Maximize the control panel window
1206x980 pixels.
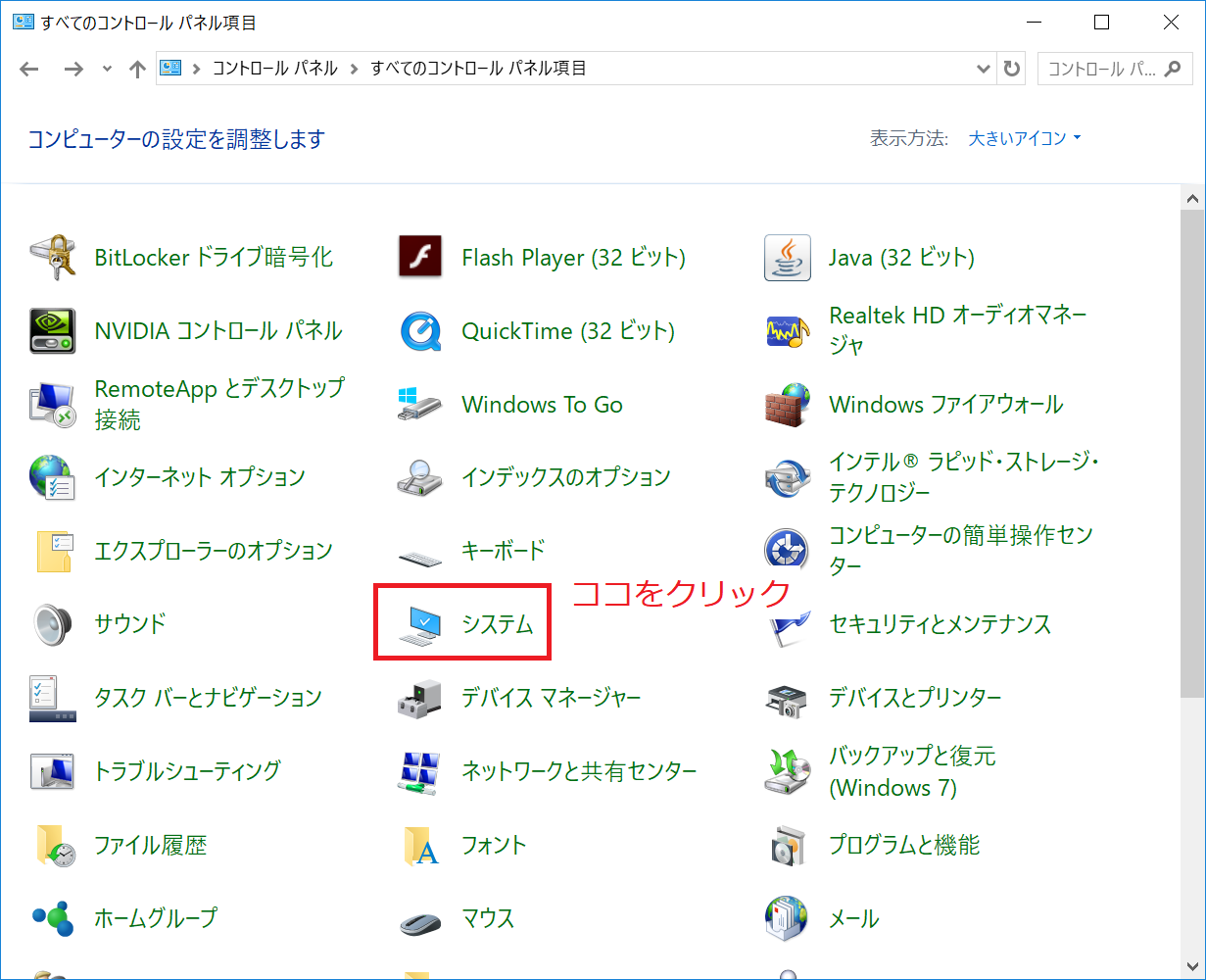tap(1102, 22)
